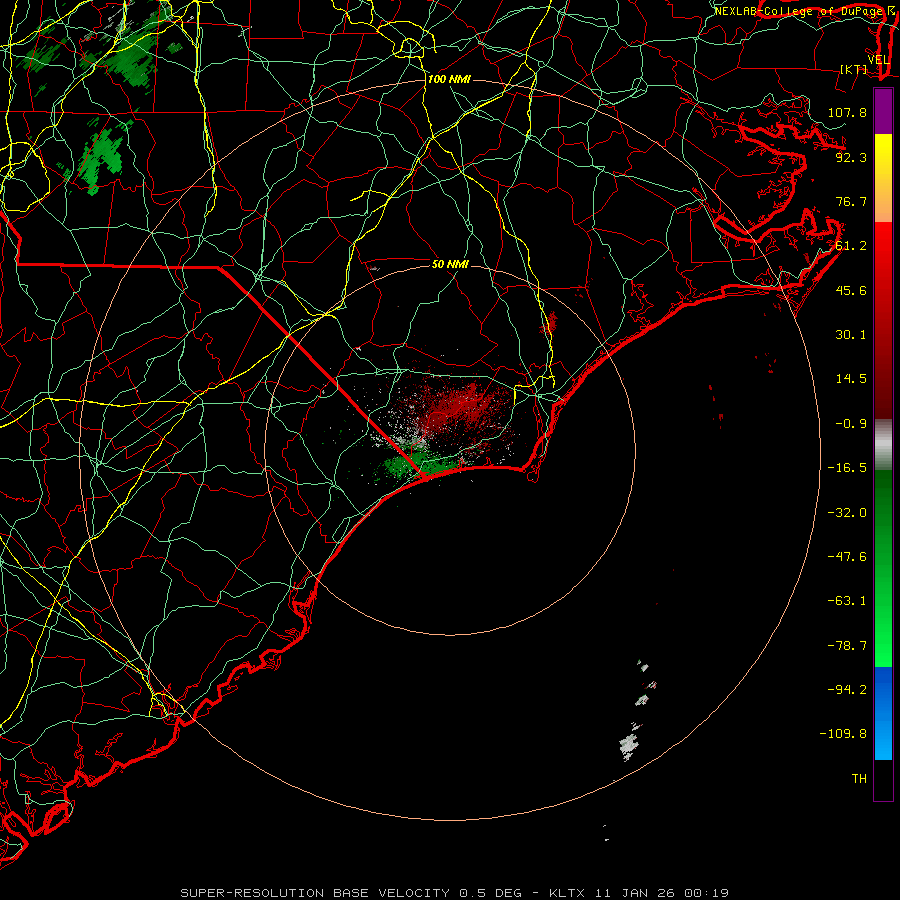Pick the gray near-zero segment of the color bar

tap(883, 445)
